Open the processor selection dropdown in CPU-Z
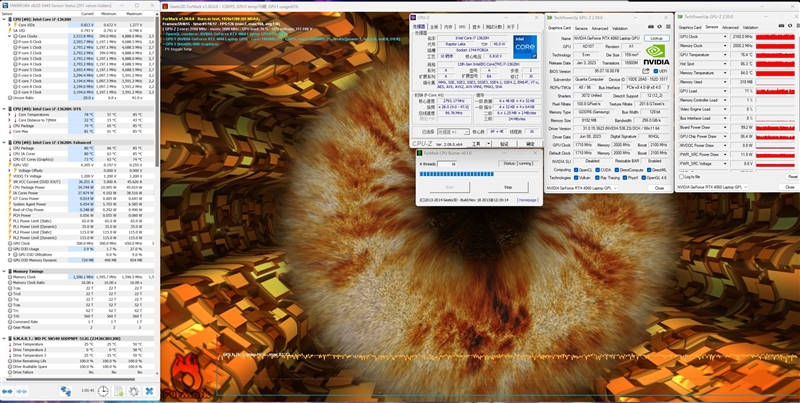The width and height of the screenshot is (800, 403). (453, 132)
